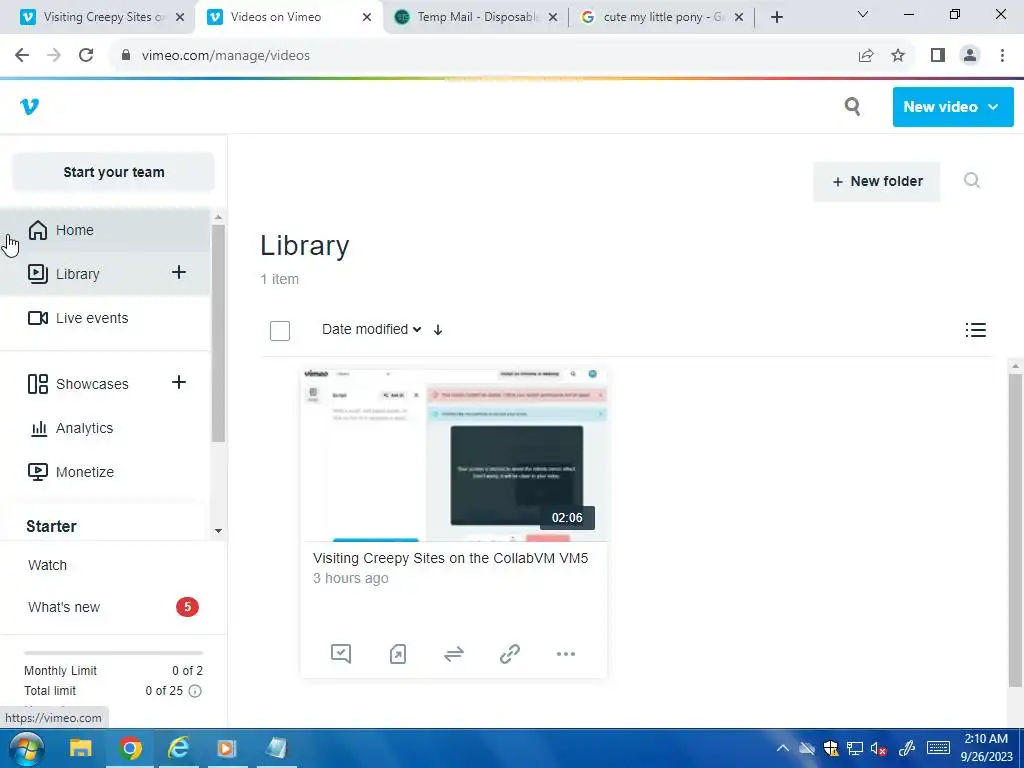The width and height of the screenshot is (1024, 768).
Task: Switch to cute my little pony tab
Action: pyautogui.click(x=662, y=17)
